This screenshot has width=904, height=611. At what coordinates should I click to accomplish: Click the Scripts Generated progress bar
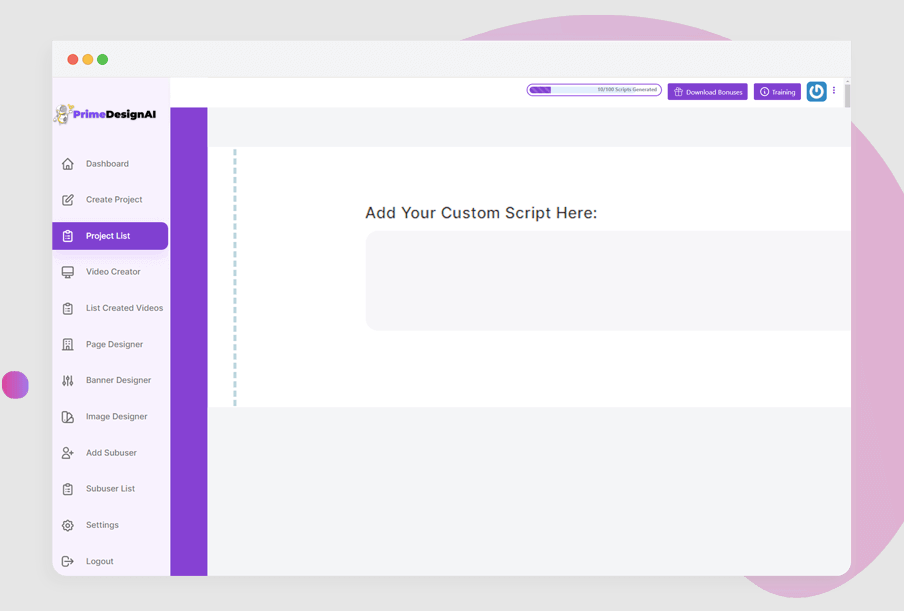point(594,89)
